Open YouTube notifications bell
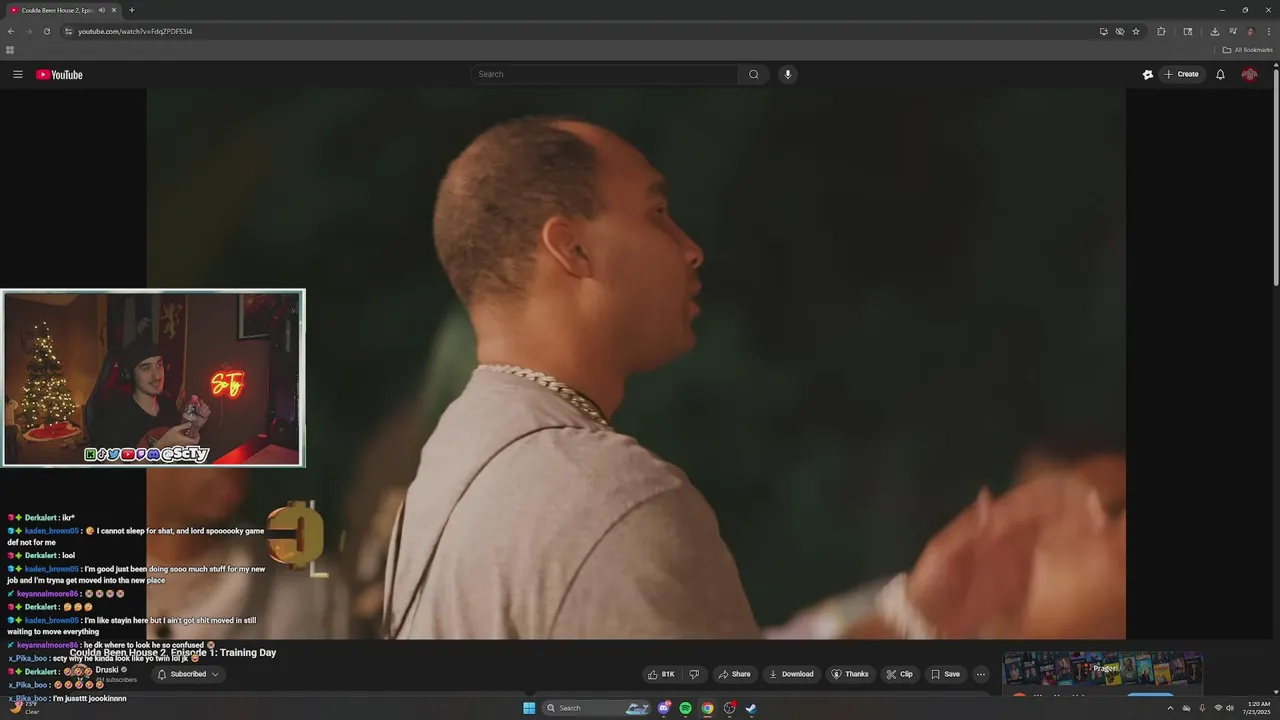1280x720 pixels. [x=1220, y=74]
